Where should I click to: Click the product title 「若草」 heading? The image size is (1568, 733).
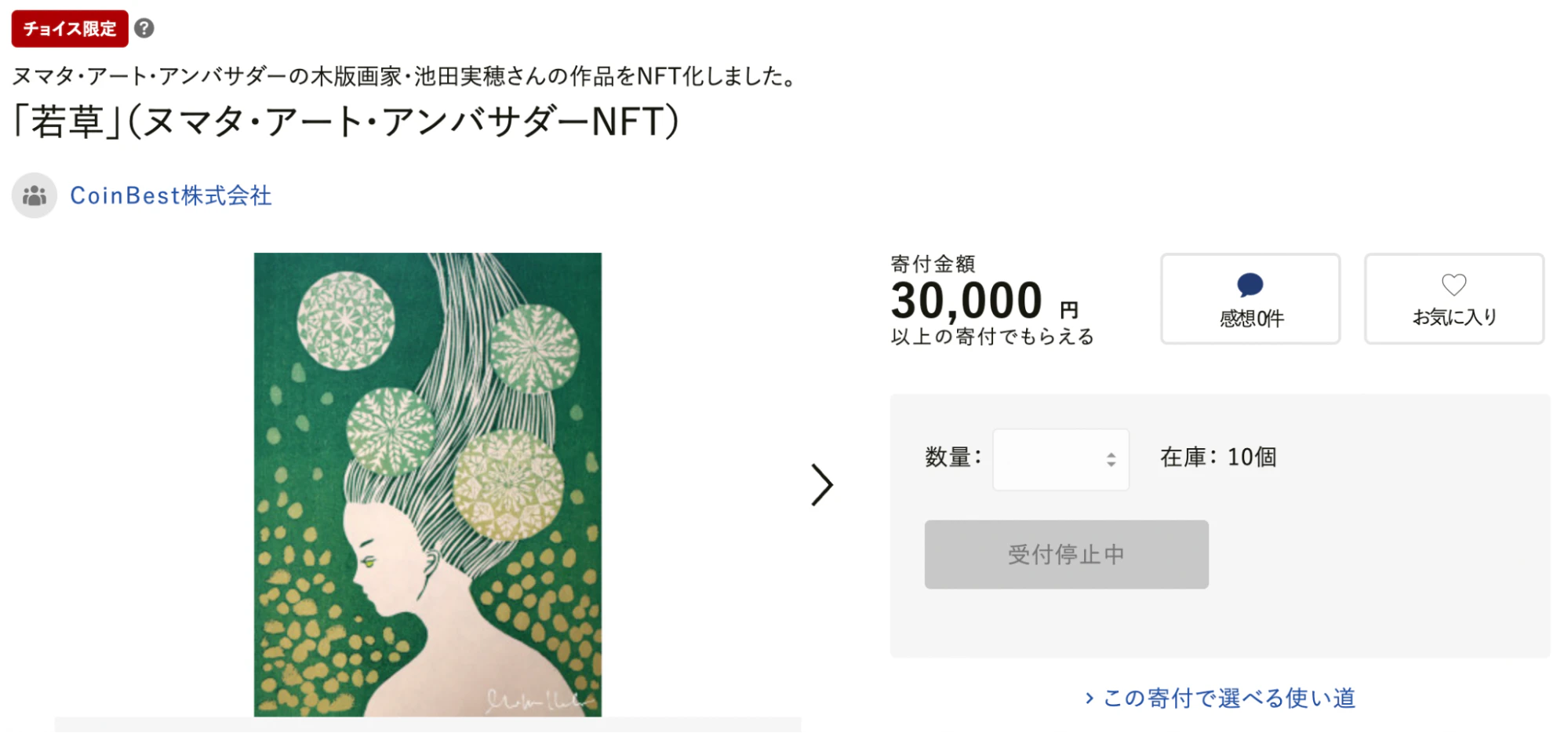346,122
